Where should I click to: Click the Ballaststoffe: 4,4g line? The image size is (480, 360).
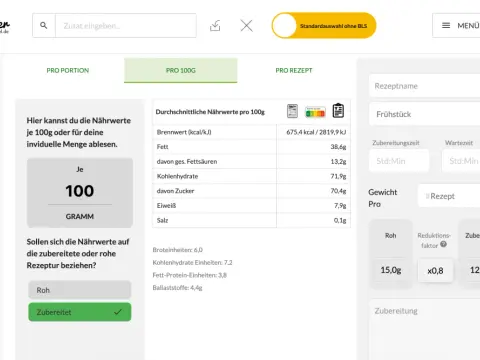pyautogui.click(x=178, y=288)
